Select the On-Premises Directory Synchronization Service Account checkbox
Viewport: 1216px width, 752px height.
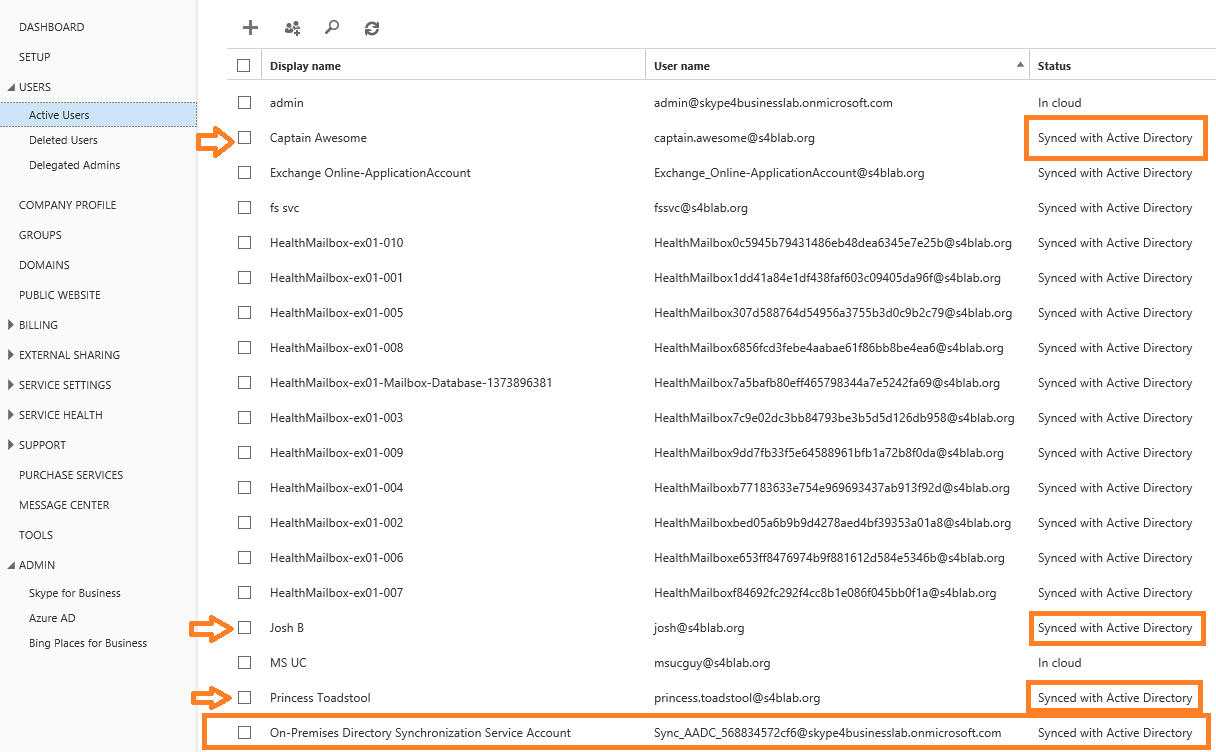[x=244, y=732]
